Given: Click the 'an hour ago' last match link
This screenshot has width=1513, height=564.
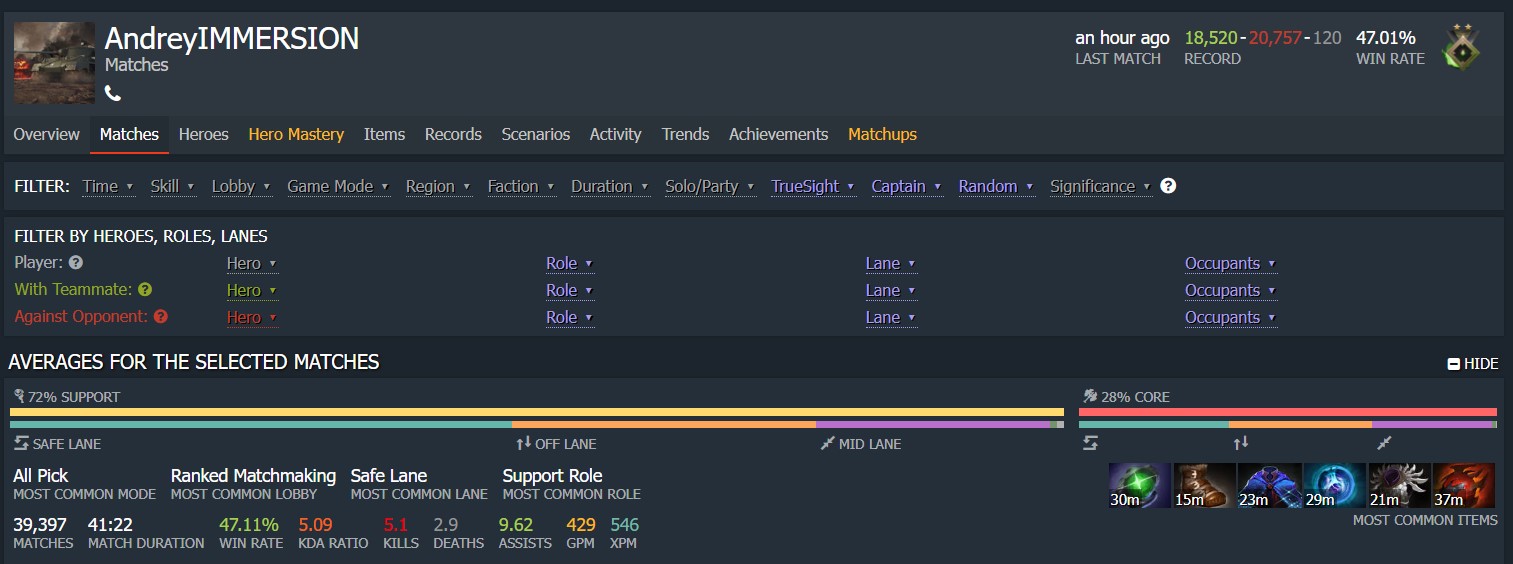Looking at the screenshot, I should point(1122,38).
